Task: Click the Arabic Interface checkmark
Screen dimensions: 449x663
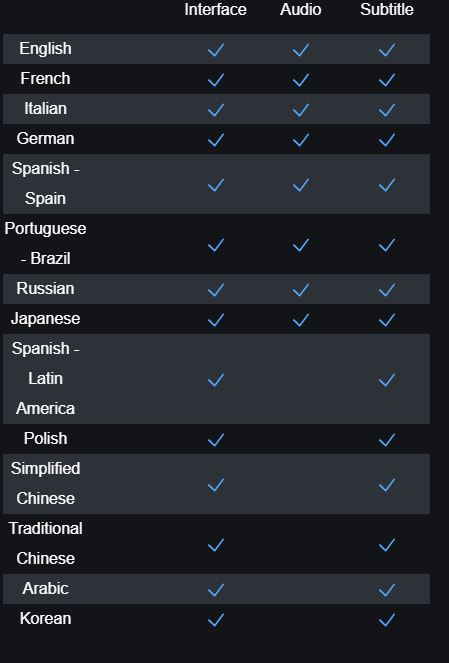Action: (x=216, y=589)
